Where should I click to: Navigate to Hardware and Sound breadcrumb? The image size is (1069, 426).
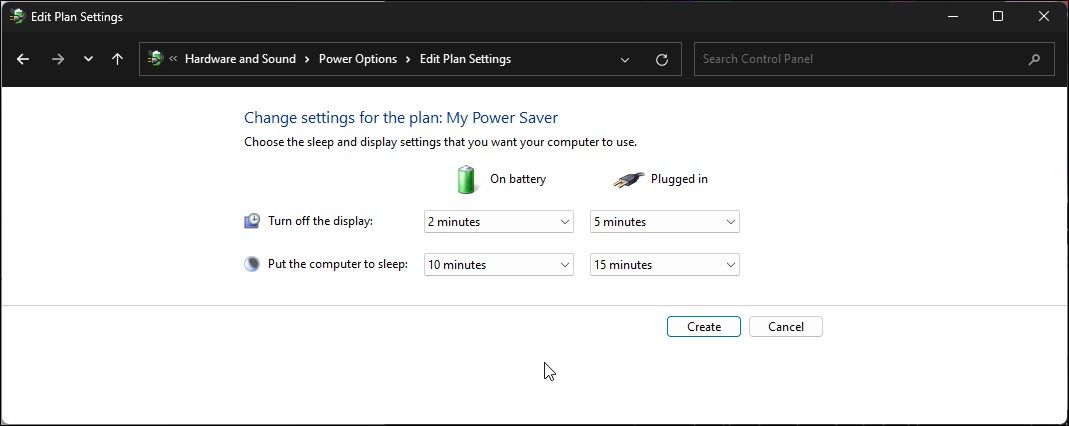[241, 59]
